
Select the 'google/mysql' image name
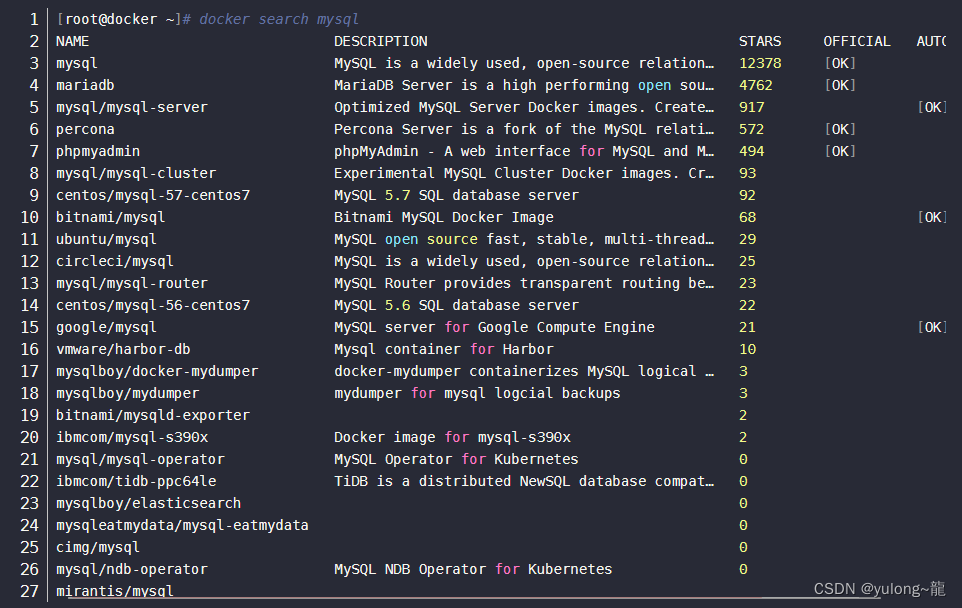[x=106, y=328]
